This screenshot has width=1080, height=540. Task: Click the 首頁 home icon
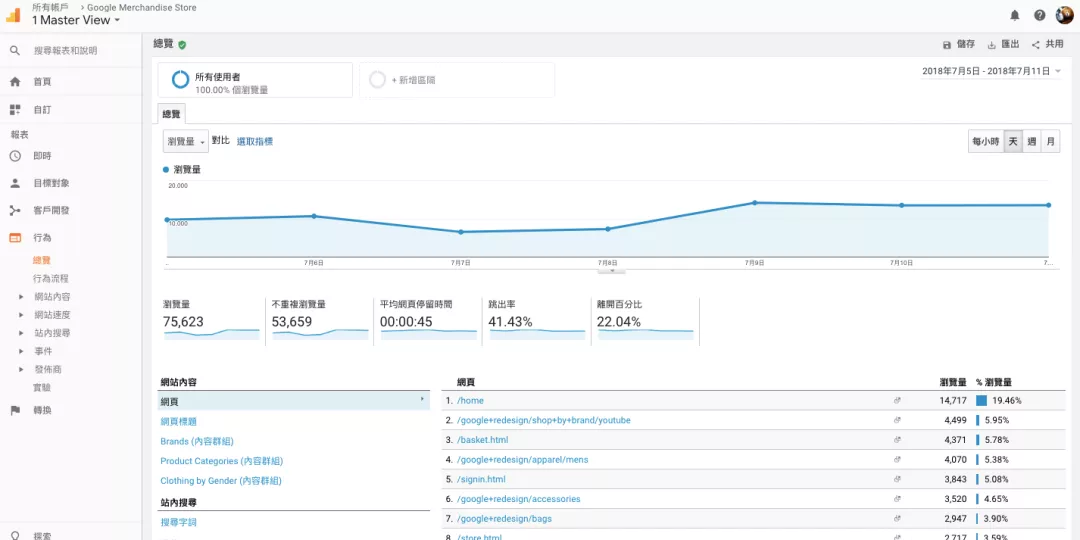click(14, 81)
